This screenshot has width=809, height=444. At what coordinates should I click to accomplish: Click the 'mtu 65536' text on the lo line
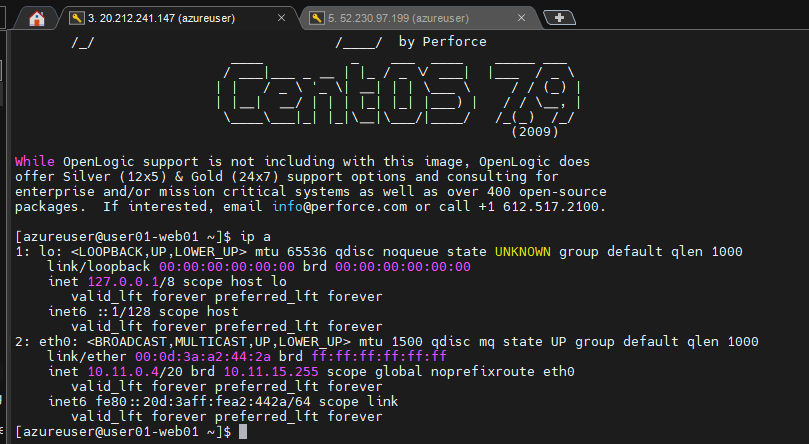[291, 252]
